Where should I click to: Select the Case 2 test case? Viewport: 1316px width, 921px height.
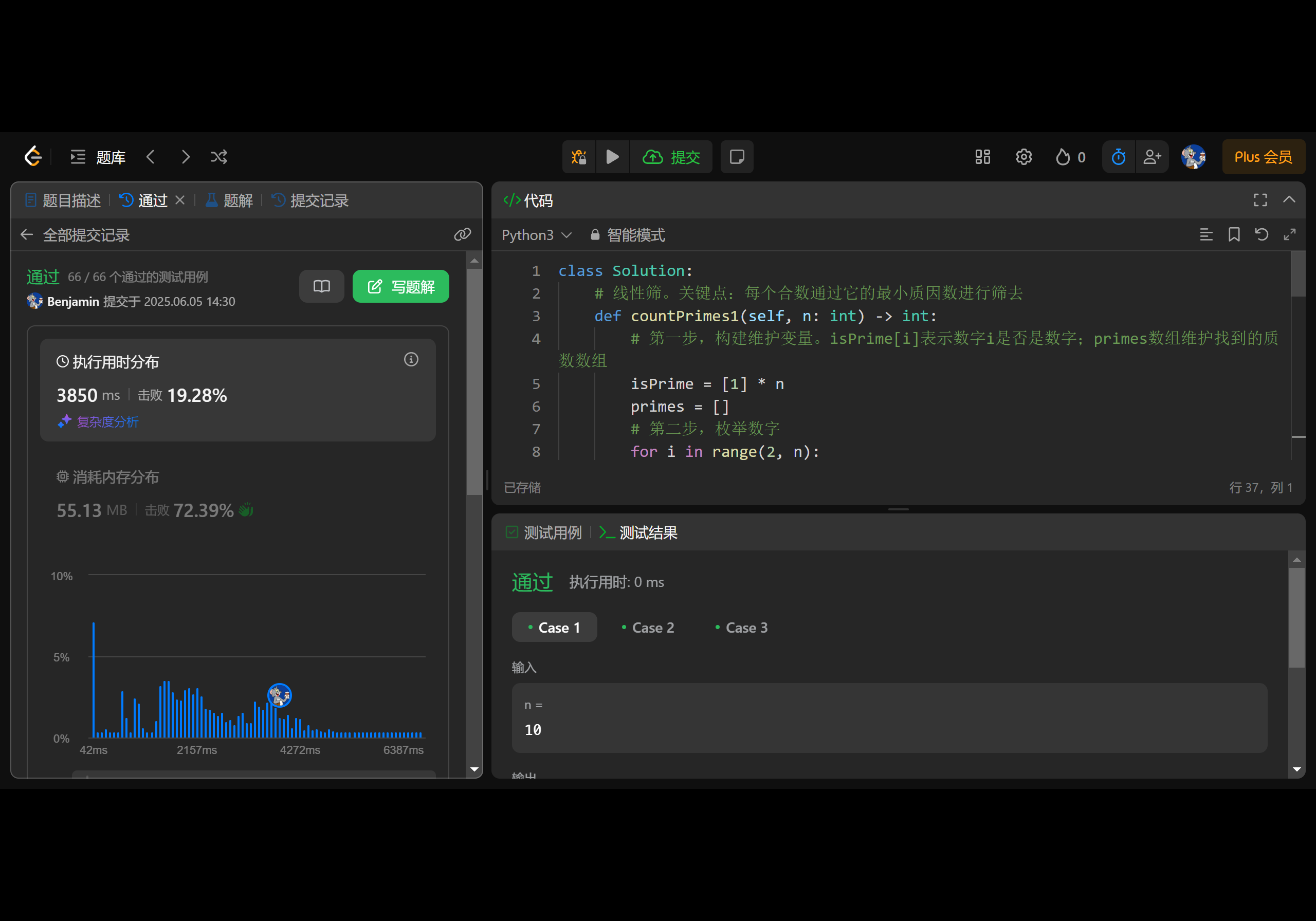pos(648,628)
